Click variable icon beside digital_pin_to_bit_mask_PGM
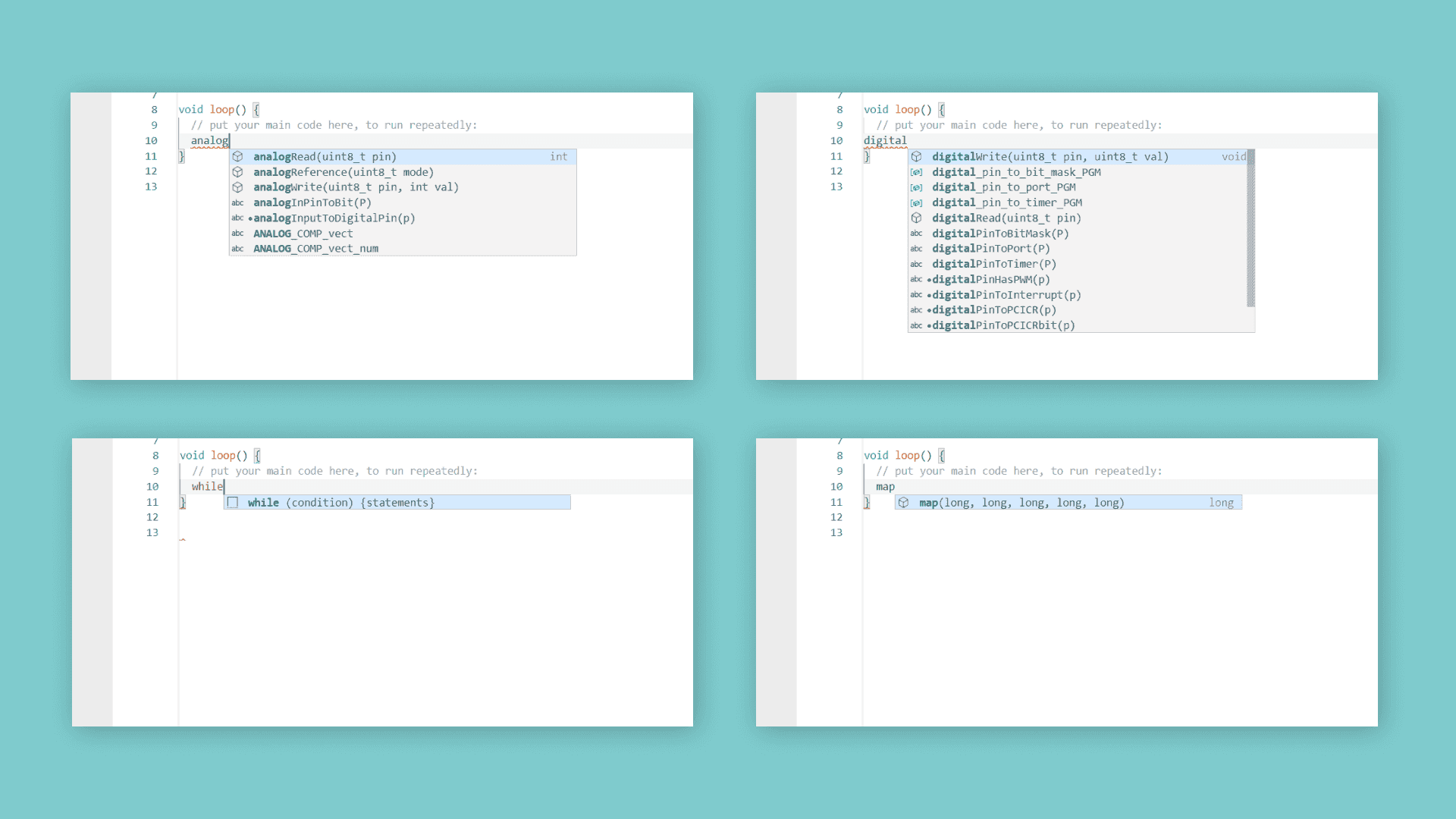The image size is (1456, 819). (916, 172)
